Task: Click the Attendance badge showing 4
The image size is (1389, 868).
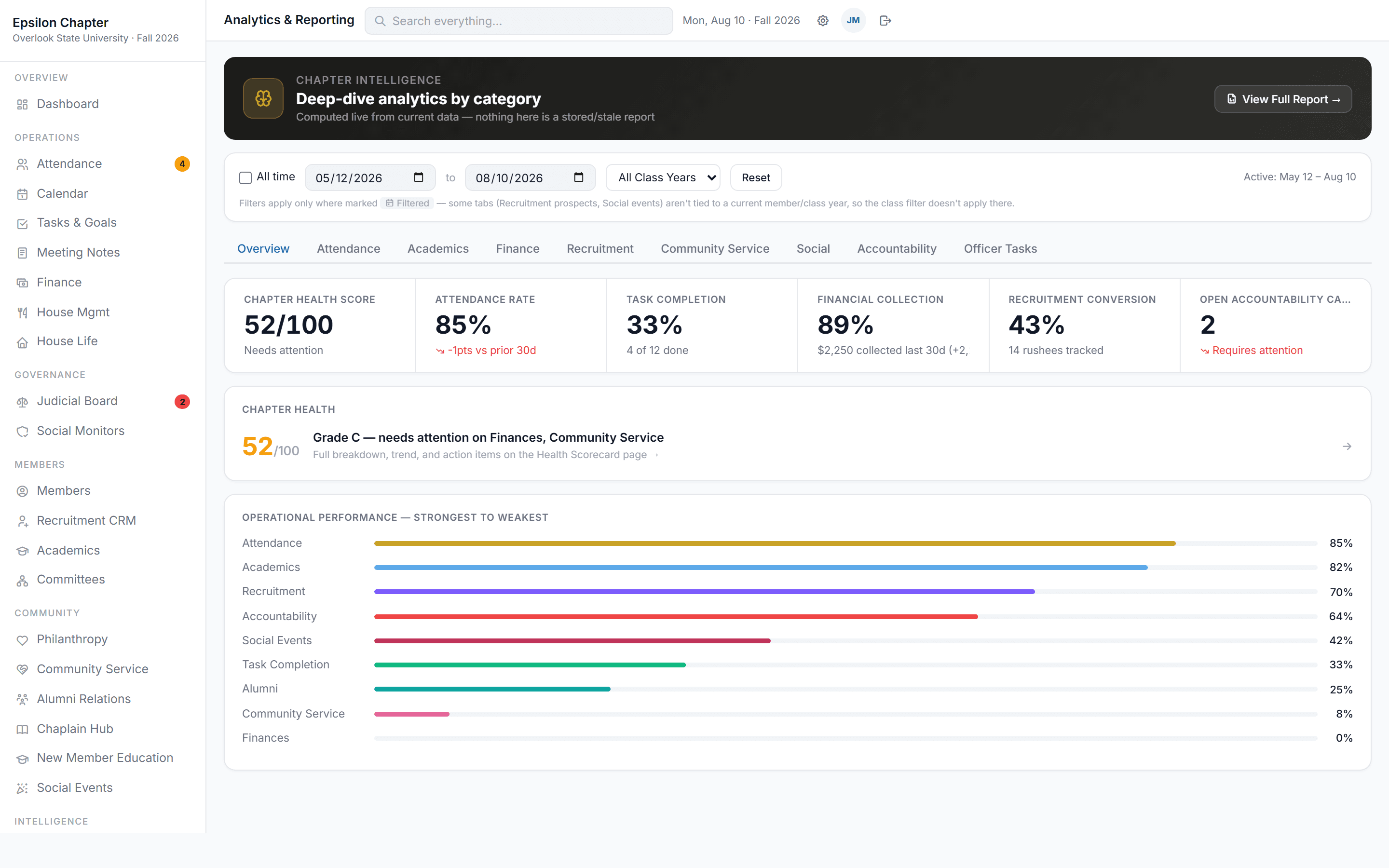Action: tap(182, 164)
